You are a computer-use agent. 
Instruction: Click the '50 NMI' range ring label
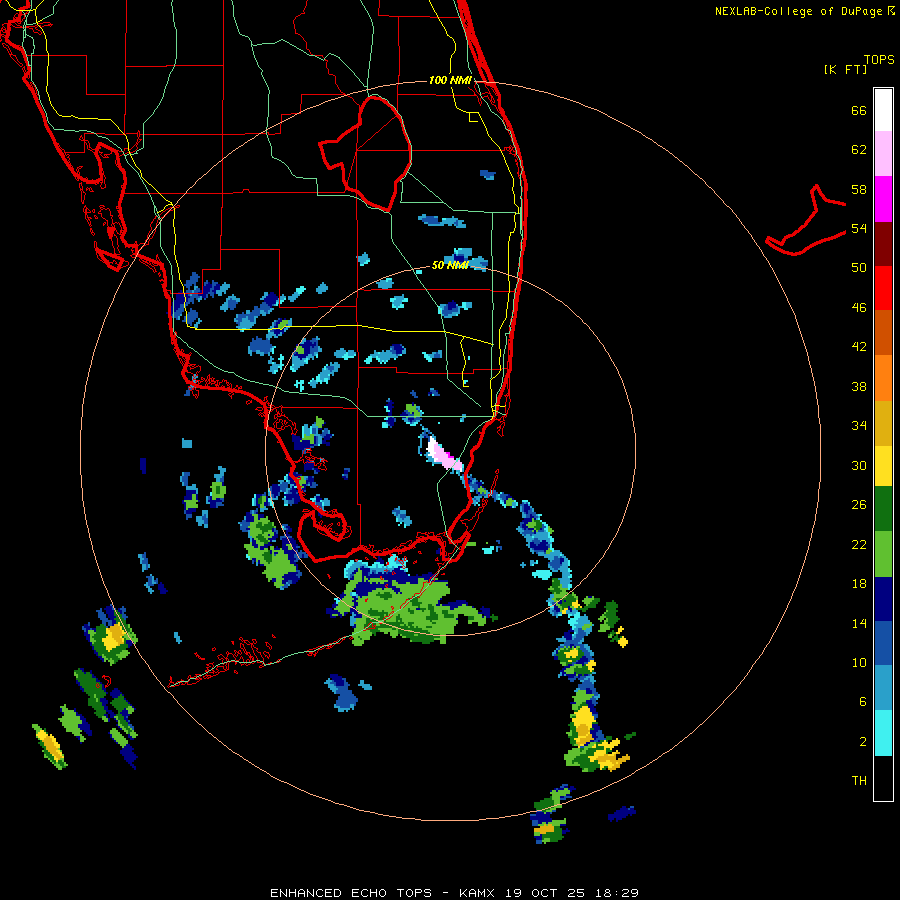pyautogui.click(x=450, y=265)
